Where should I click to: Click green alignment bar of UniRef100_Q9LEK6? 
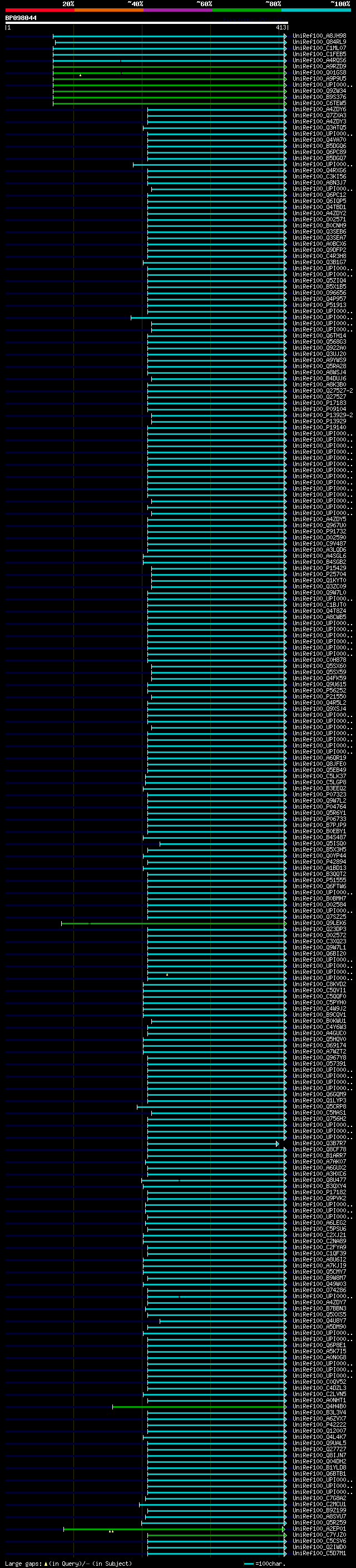174,923
